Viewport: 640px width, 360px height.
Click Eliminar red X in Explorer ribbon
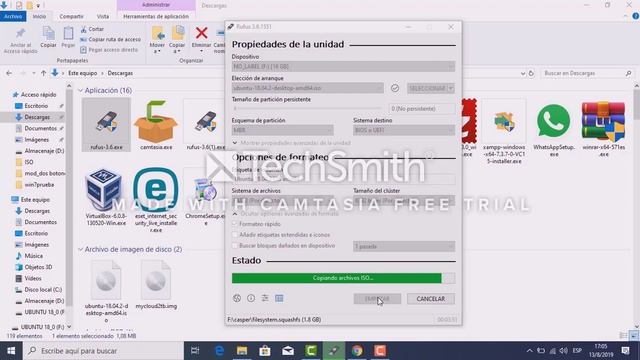tap(201, 33)
